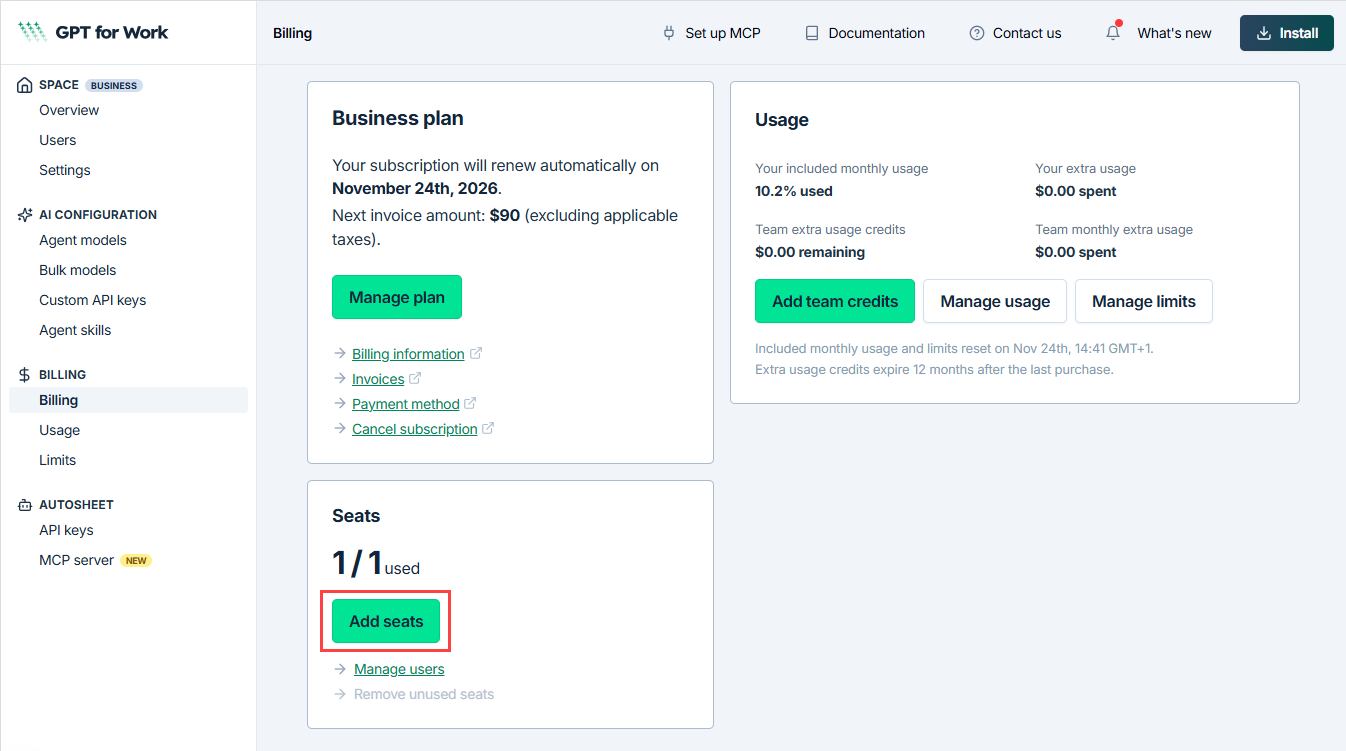Screen dimensions: 1346x751
Task: Click the AI Configuration sparkle icon
Action: (x=25, y=215)
